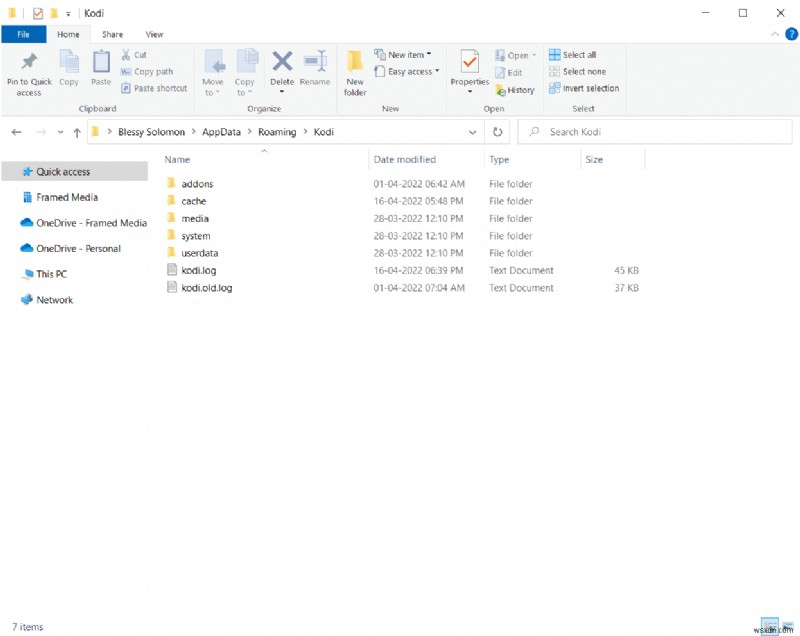Image resolution: width=800 pixels, height=636 pixels.
Task: Click Select all in ribbon
Action: [x=572, y=55]
